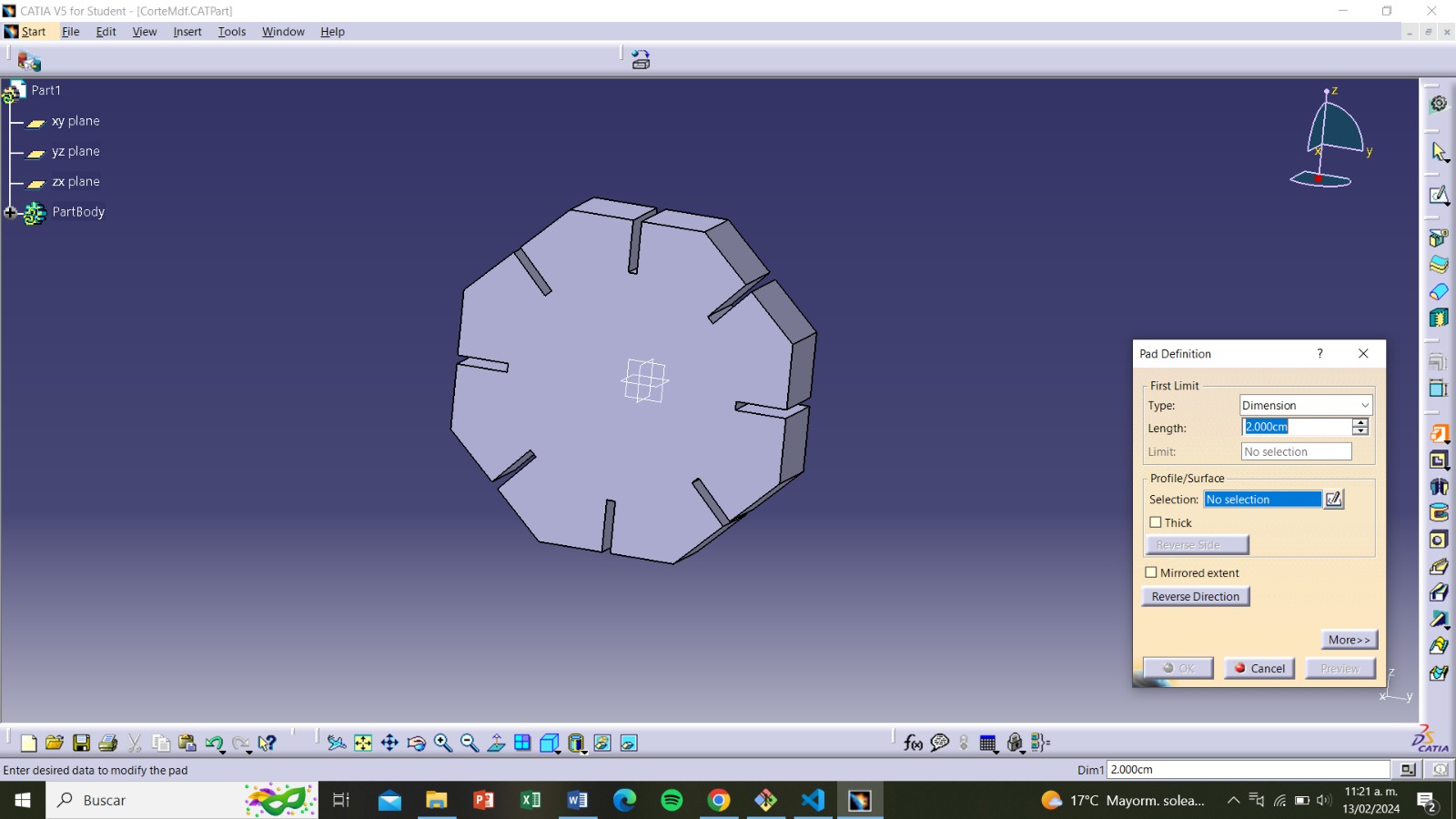Screen dimensions: 1456x819
Task: Enable the Thick checkbox
Action: tap(1156, 522)
